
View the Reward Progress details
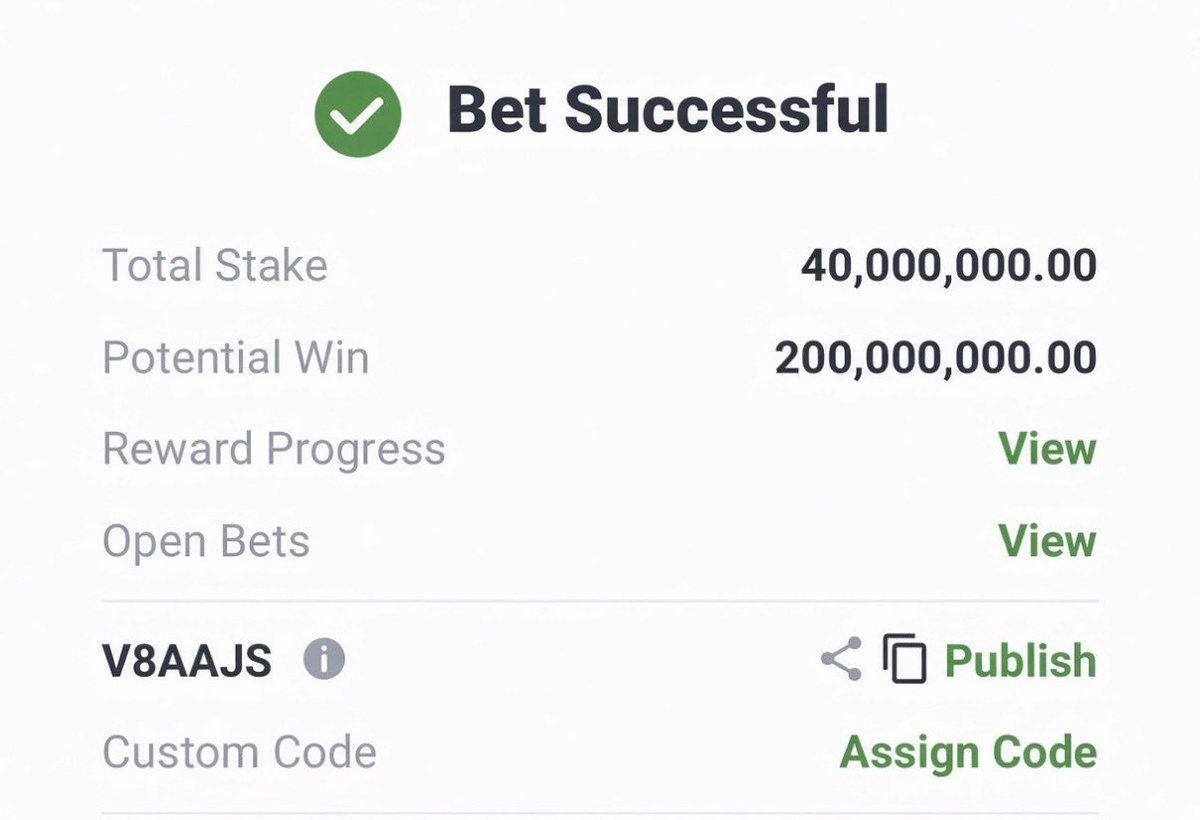pyautogui.click(x=1047, y=449)
